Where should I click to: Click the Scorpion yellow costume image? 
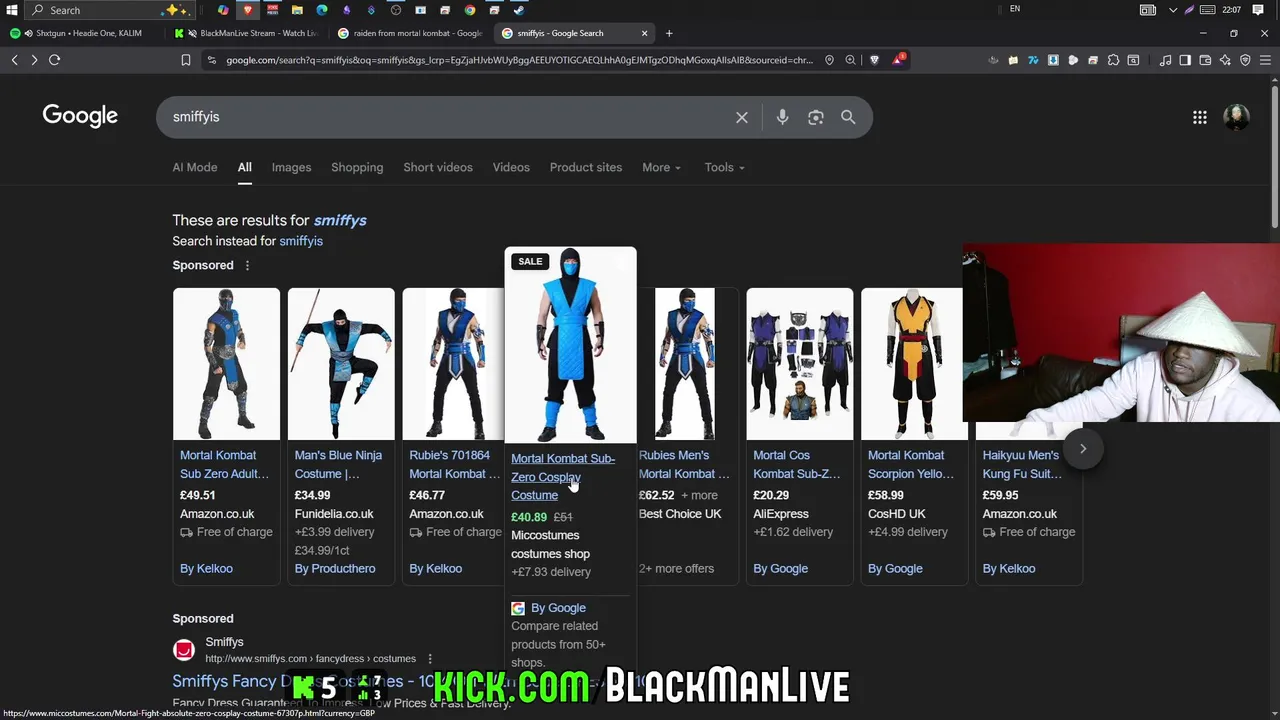point(912,364)
